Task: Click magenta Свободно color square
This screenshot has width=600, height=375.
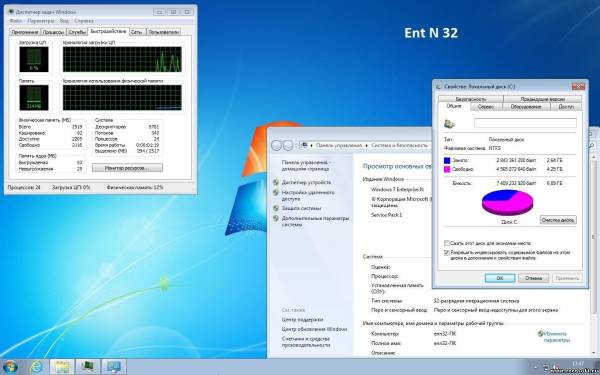Action: click(447, 169)
